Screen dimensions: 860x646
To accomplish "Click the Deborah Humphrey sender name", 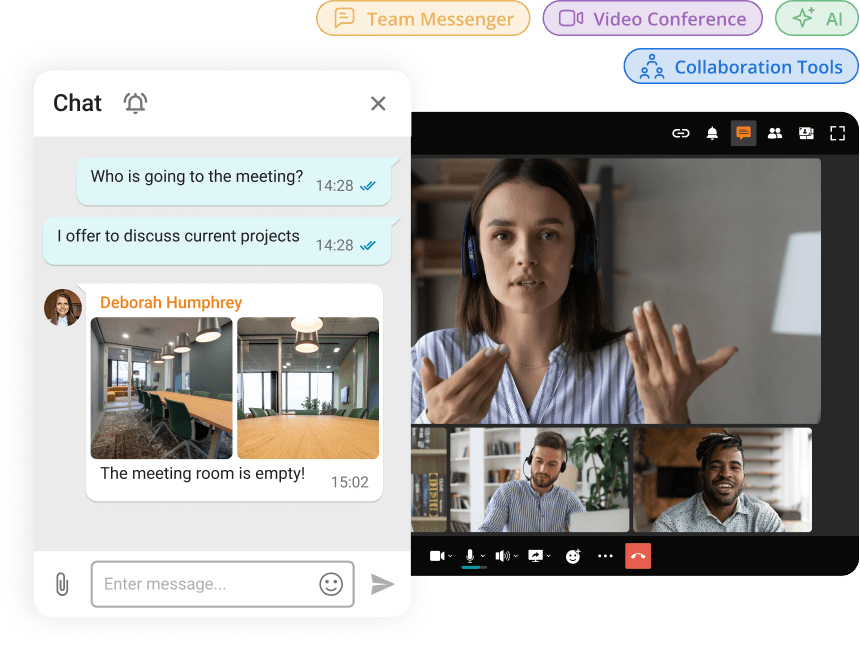I will point(171,303).
